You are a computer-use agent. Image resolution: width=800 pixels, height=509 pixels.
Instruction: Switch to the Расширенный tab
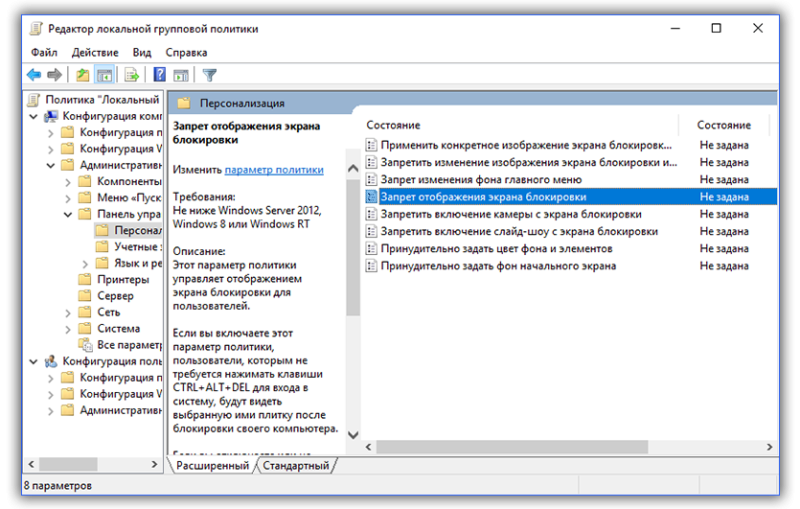coord(213,466)
